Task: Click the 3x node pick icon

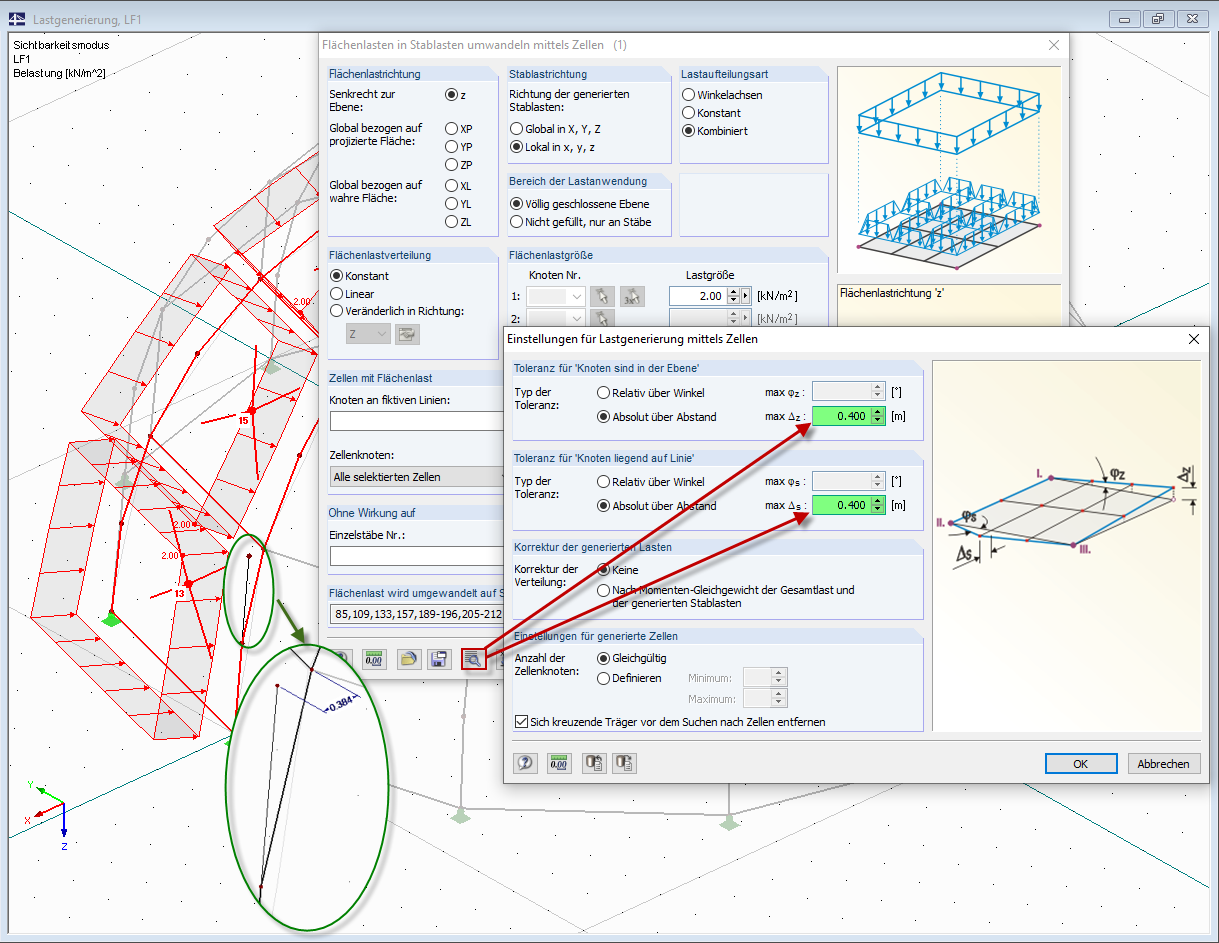Action: tap(632, 296)
